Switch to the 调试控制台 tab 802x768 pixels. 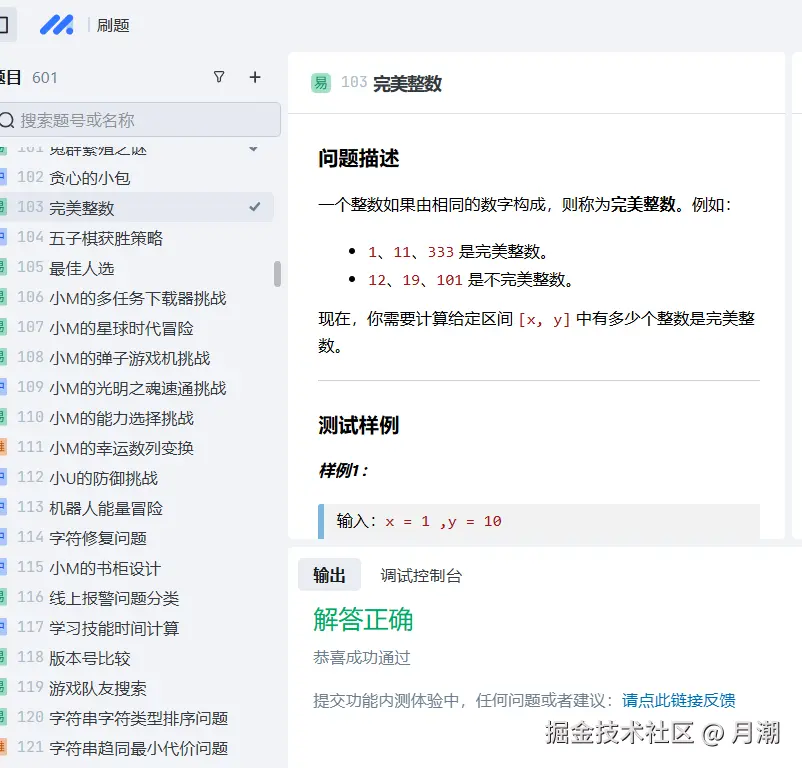(x=422, y=575)
